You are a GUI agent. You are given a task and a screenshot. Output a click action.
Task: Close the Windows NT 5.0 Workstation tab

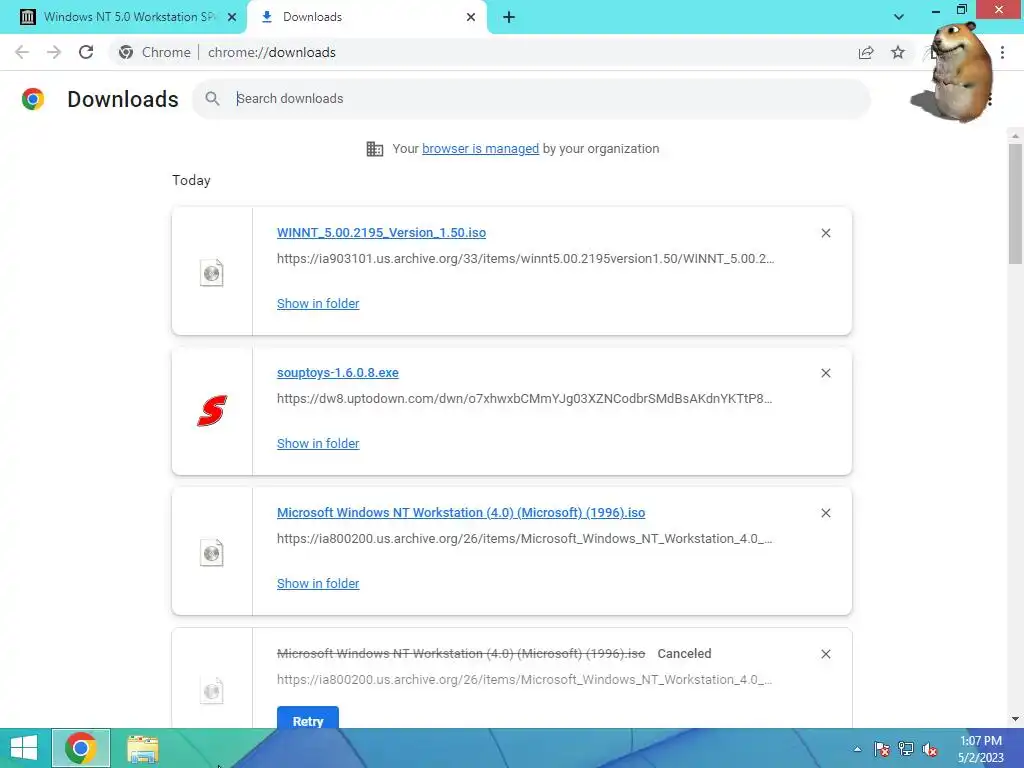click(x=232, y=17)
